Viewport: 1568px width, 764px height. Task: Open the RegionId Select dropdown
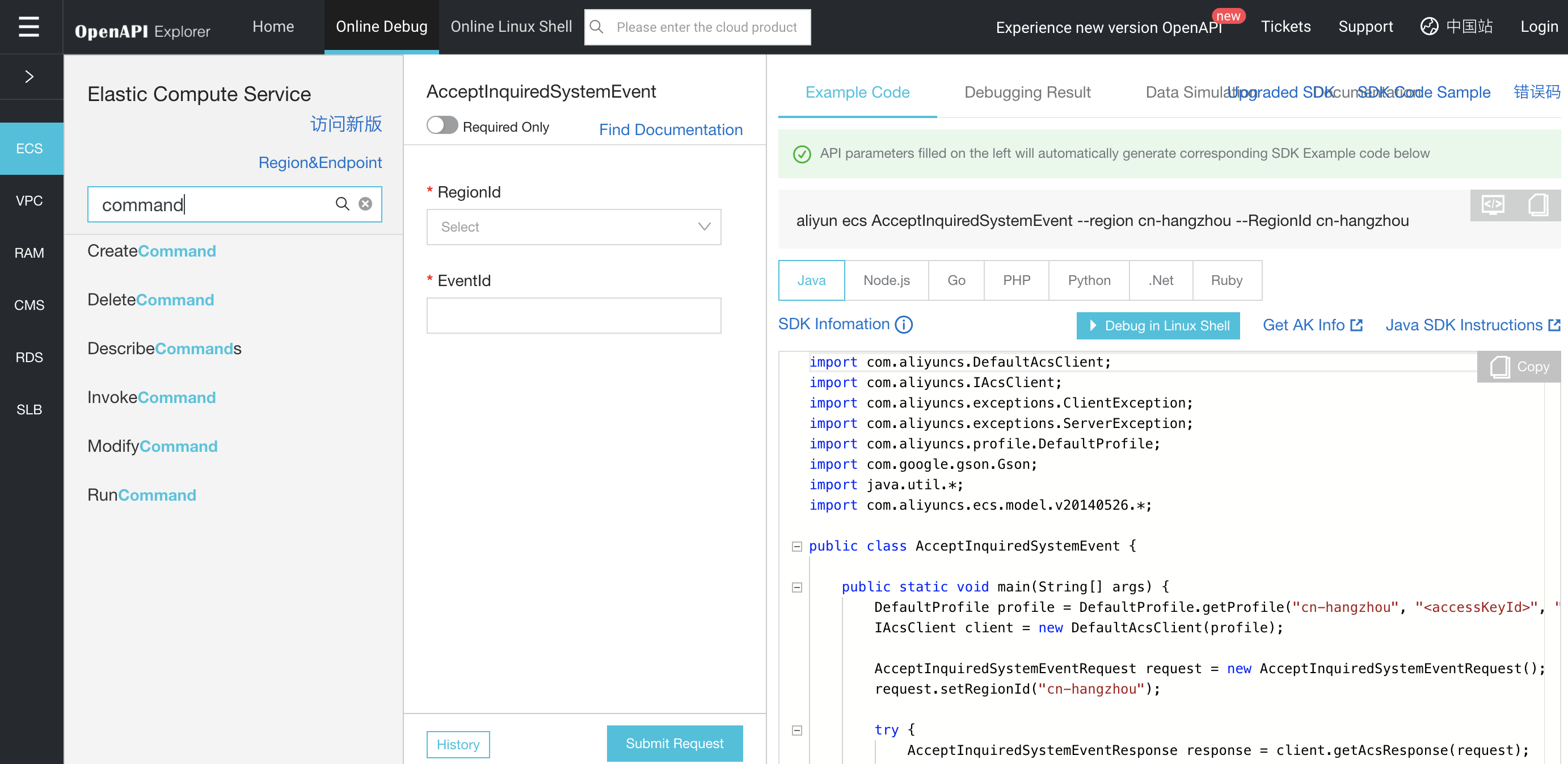pyautogui.click(x=574, y=227)
